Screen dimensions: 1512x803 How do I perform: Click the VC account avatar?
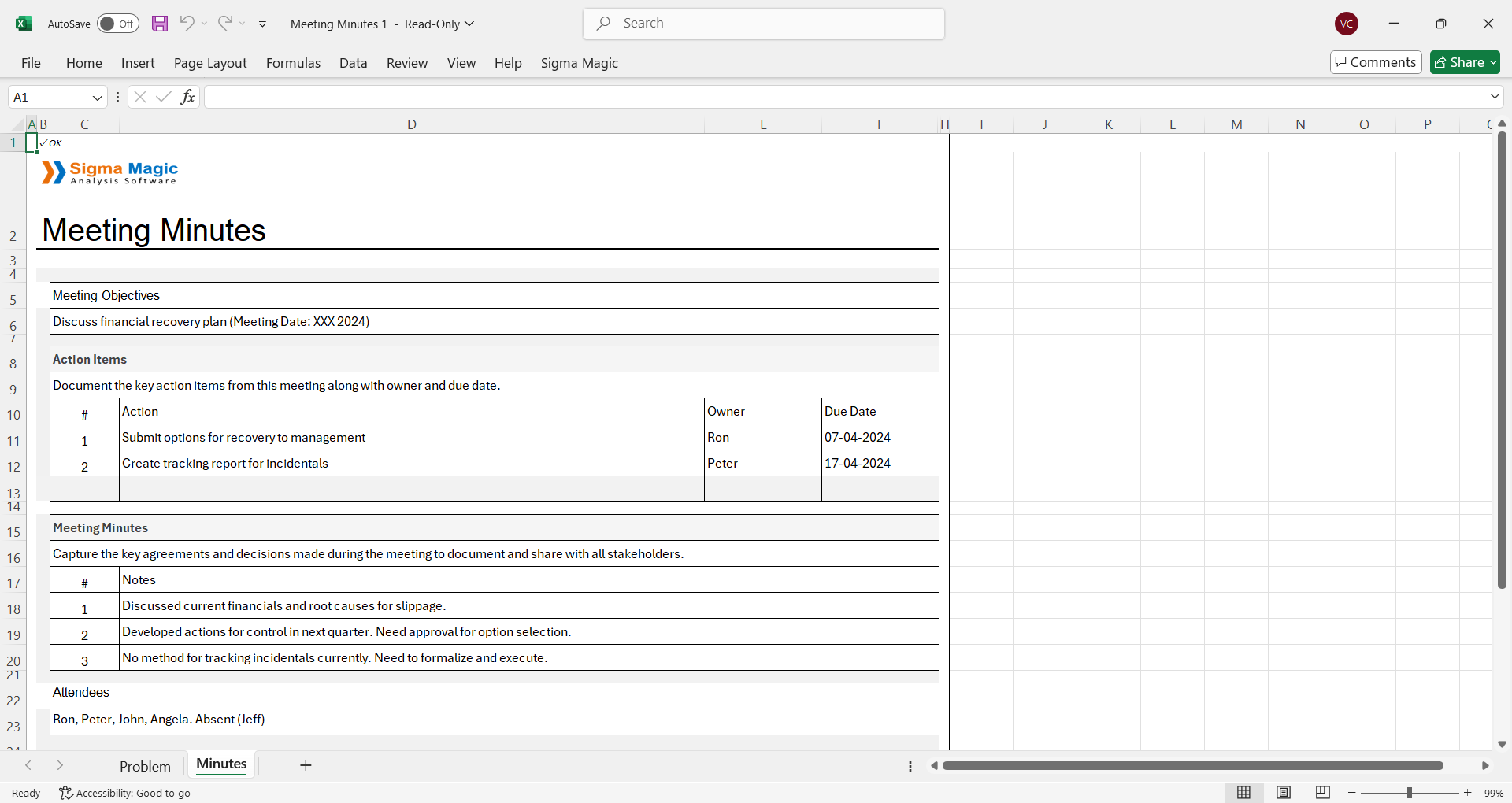pyautogui.click(x=1347, y=24)
